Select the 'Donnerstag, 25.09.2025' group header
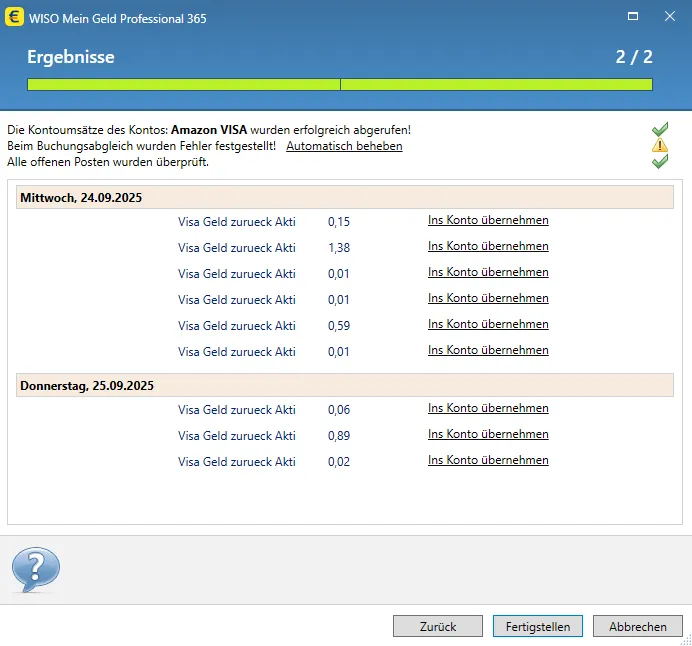 click(x=87, y=385)
